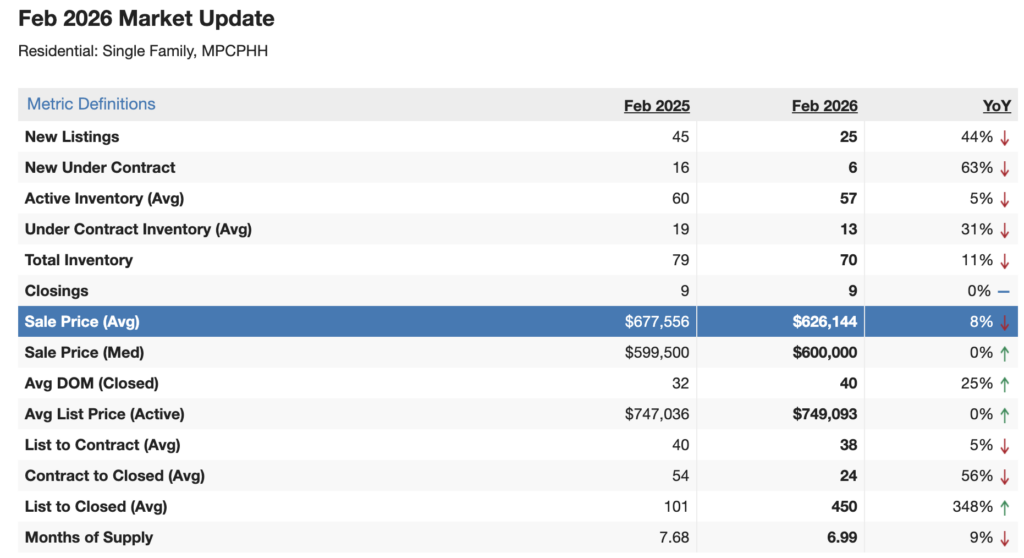Viewport: 1024px width, 558px height.
Task: Click the $626,144 Feb 2026 average sale price
Action: pos(825,322)
